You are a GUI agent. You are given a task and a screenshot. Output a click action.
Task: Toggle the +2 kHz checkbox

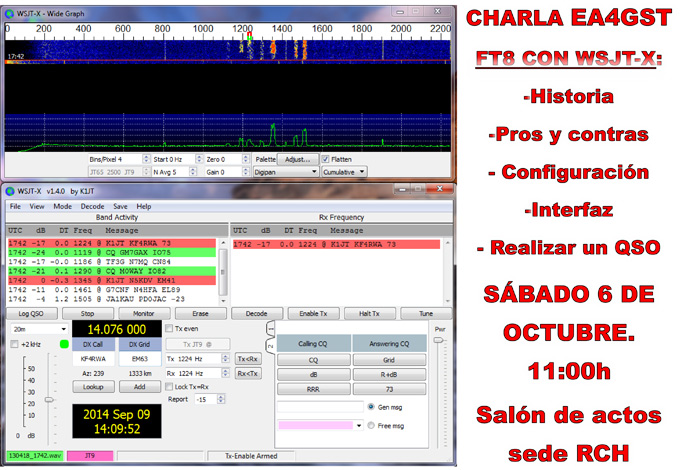click(x=14, y=344)
